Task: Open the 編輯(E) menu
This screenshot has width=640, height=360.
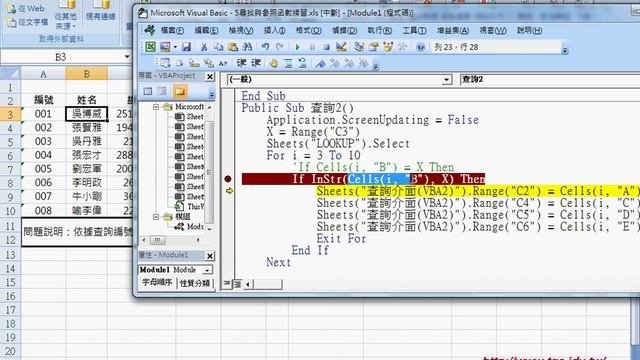Action: (x=206, y=30)
